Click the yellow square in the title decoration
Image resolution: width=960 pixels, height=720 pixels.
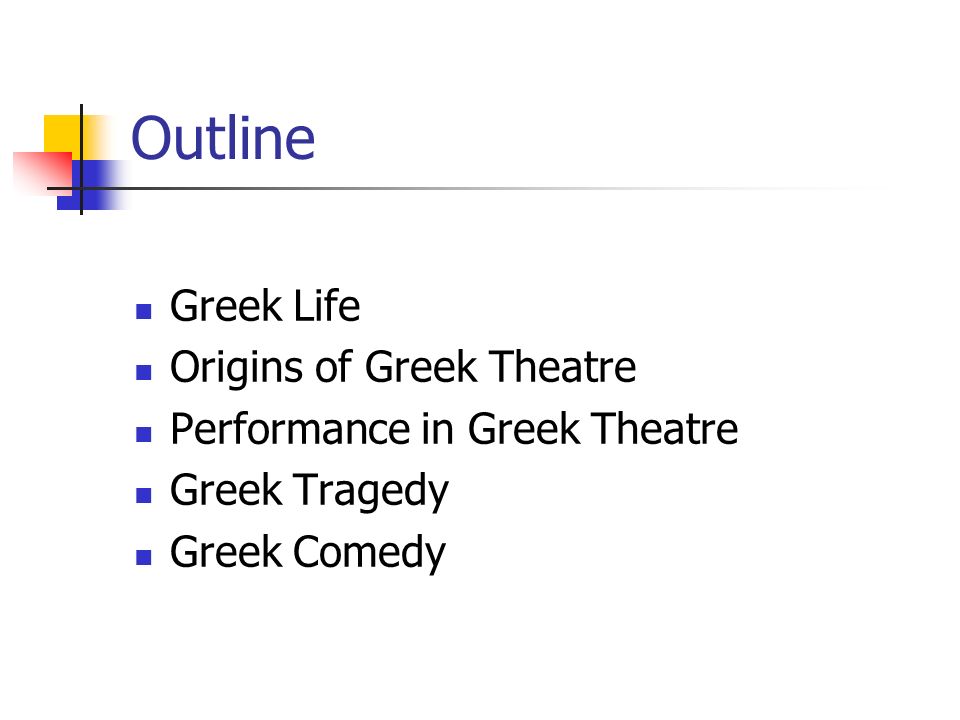point(64,136)
